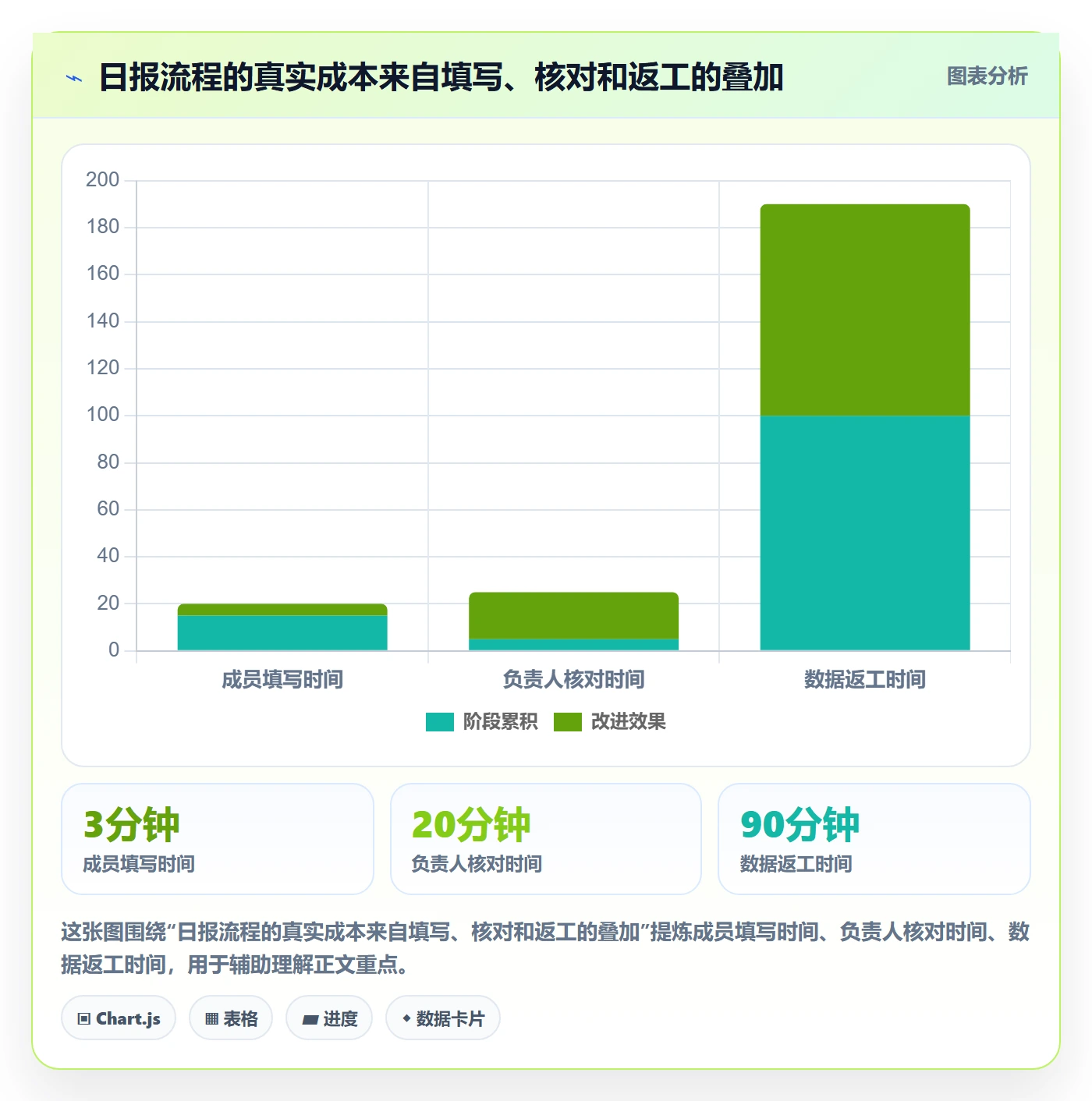This screenshot has height=1101, width=1092.
Task: Click the 3分钟 value in the stat card
Action: pos(132,825)
